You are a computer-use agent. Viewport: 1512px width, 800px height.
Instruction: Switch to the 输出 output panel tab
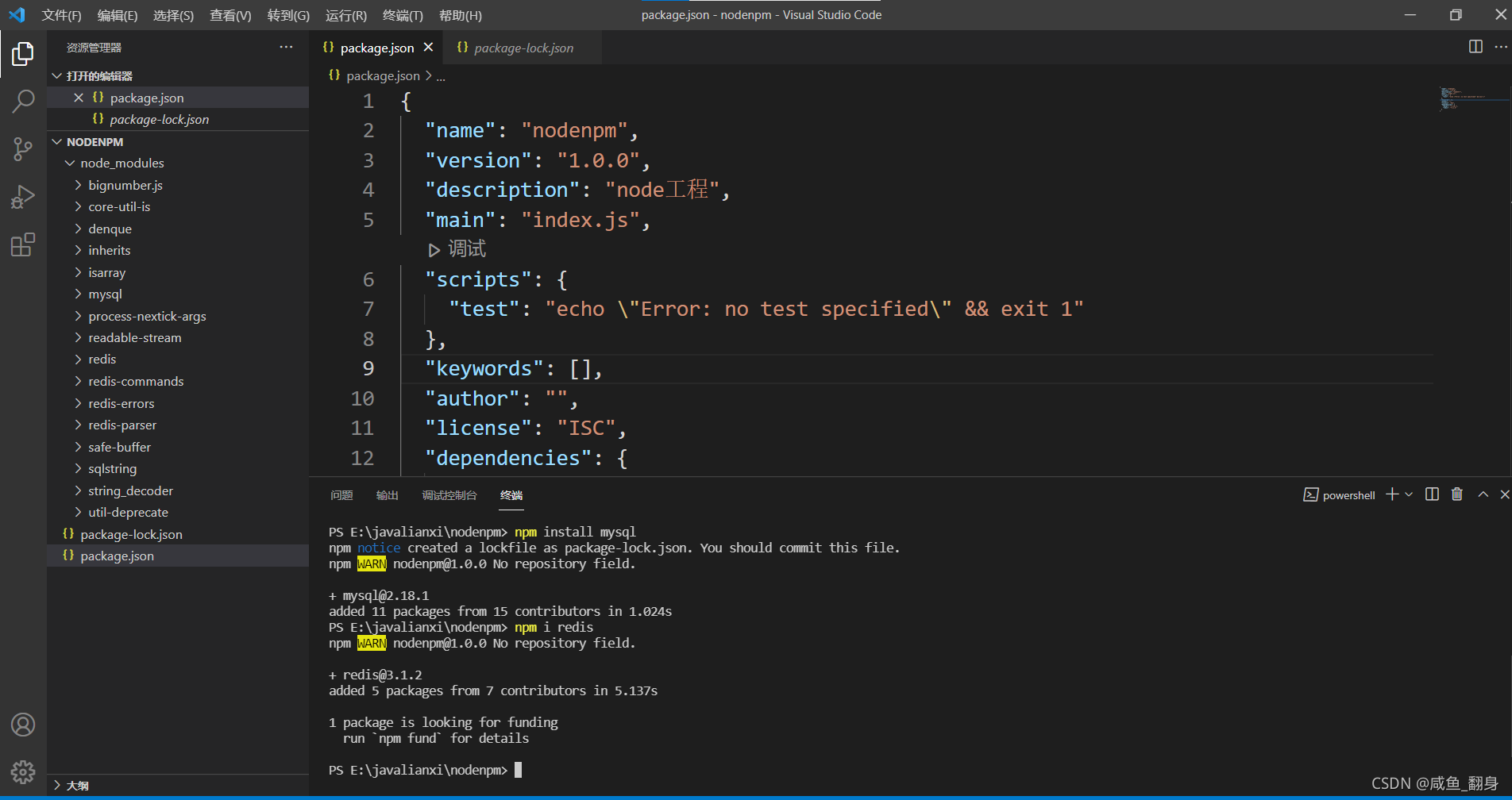pyautogui.click(x=387, y=495)
